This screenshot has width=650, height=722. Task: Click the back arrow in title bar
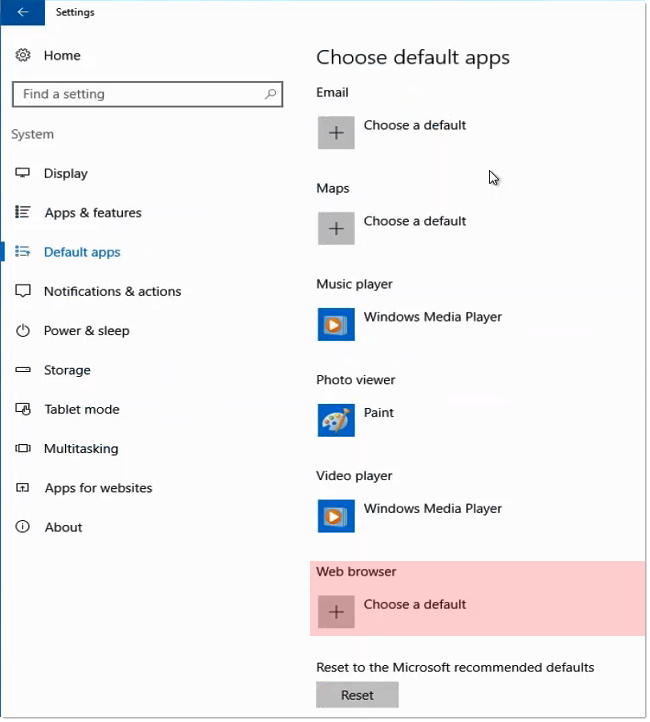click(23, 13)
